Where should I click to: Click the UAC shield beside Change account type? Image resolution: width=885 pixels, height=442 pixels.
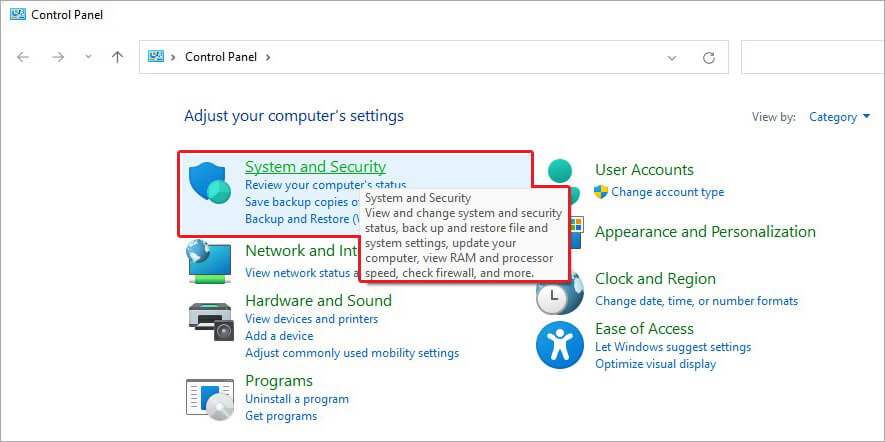point(601,192)
